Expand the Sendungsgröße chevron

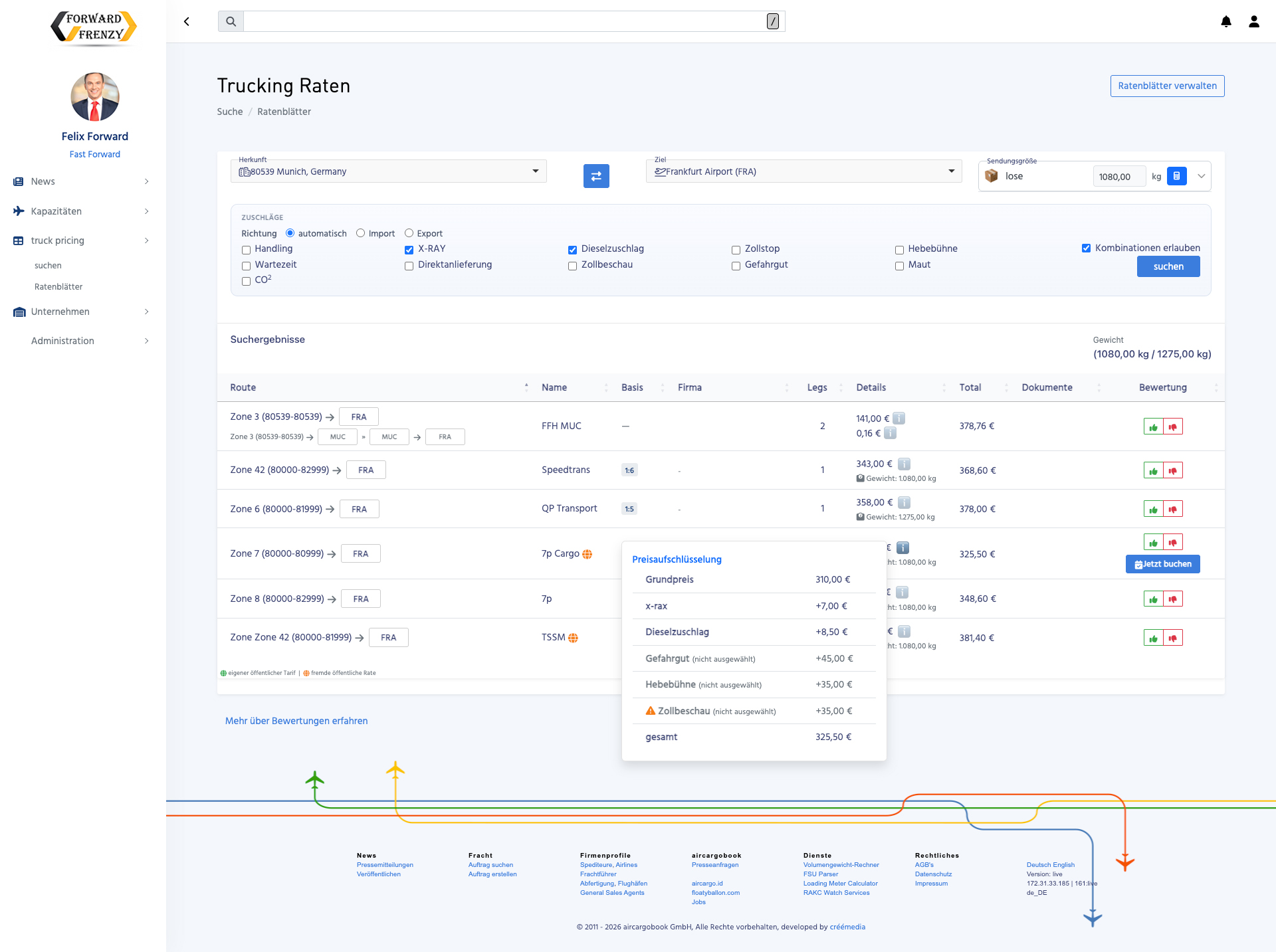click(1201, 176)
